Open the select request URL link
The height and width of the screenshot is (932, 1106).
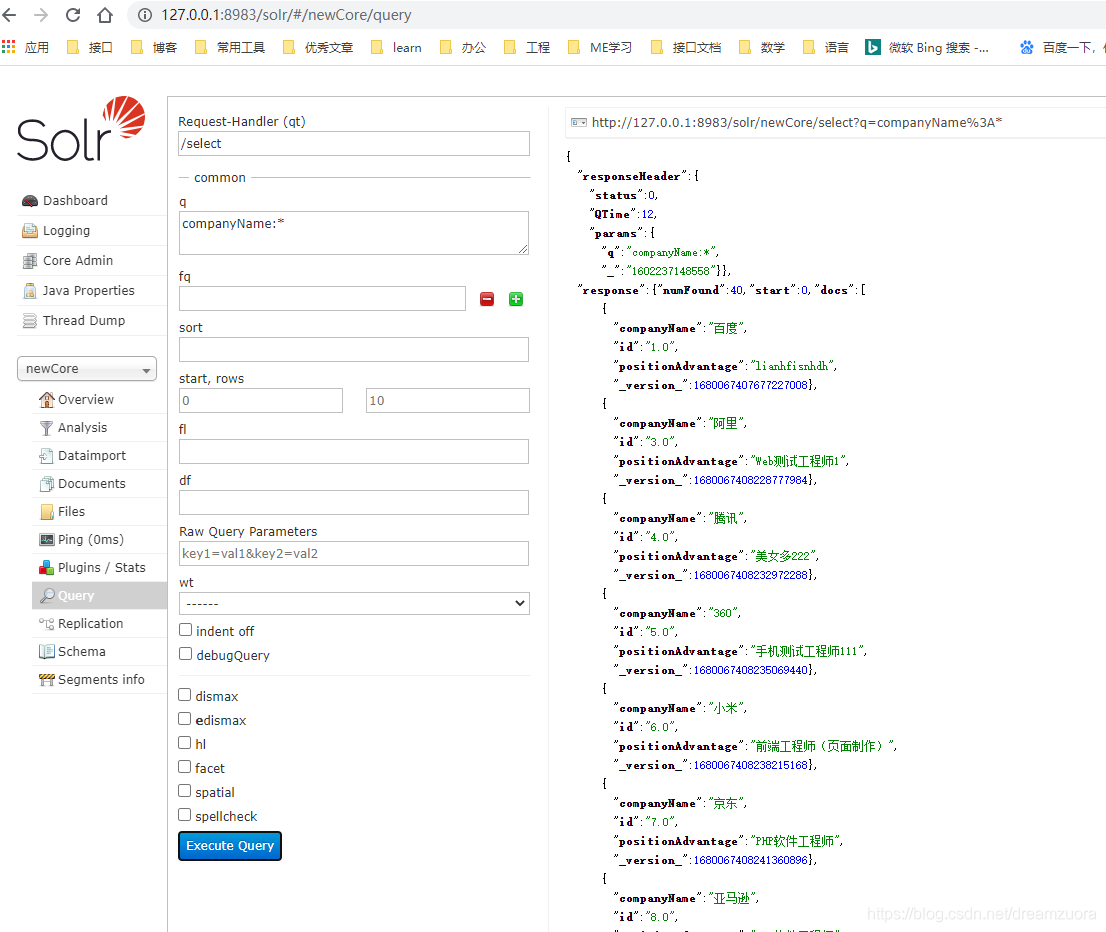(796, 123)
